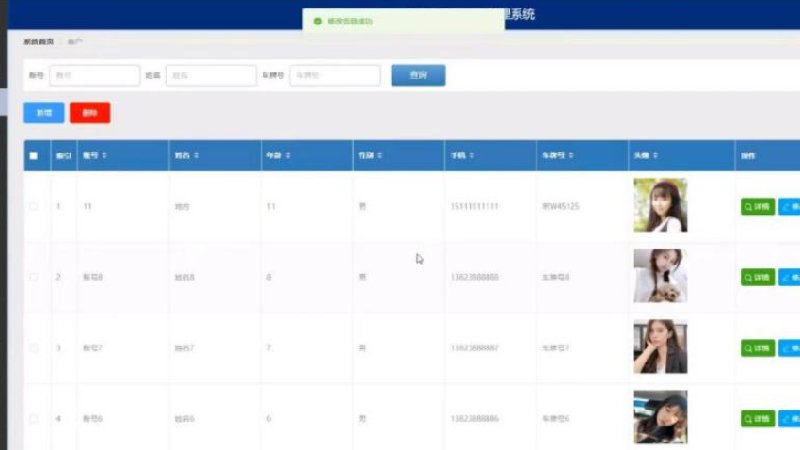Click name cell 姓名6
800x450 pixels.
(x=184, y=419)
